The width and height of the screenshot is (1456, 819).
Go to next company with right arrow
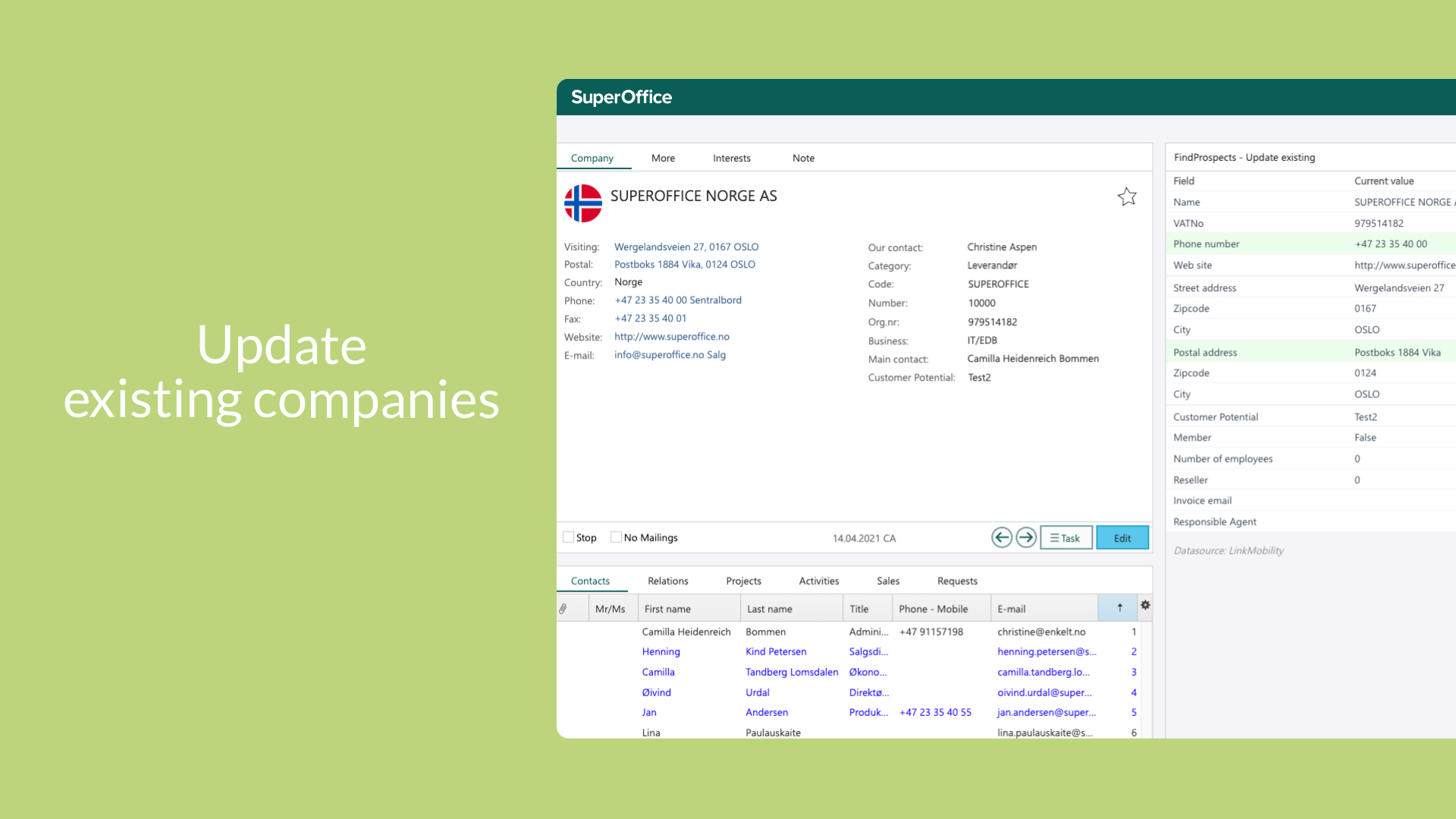click(x=1026, y=538)
